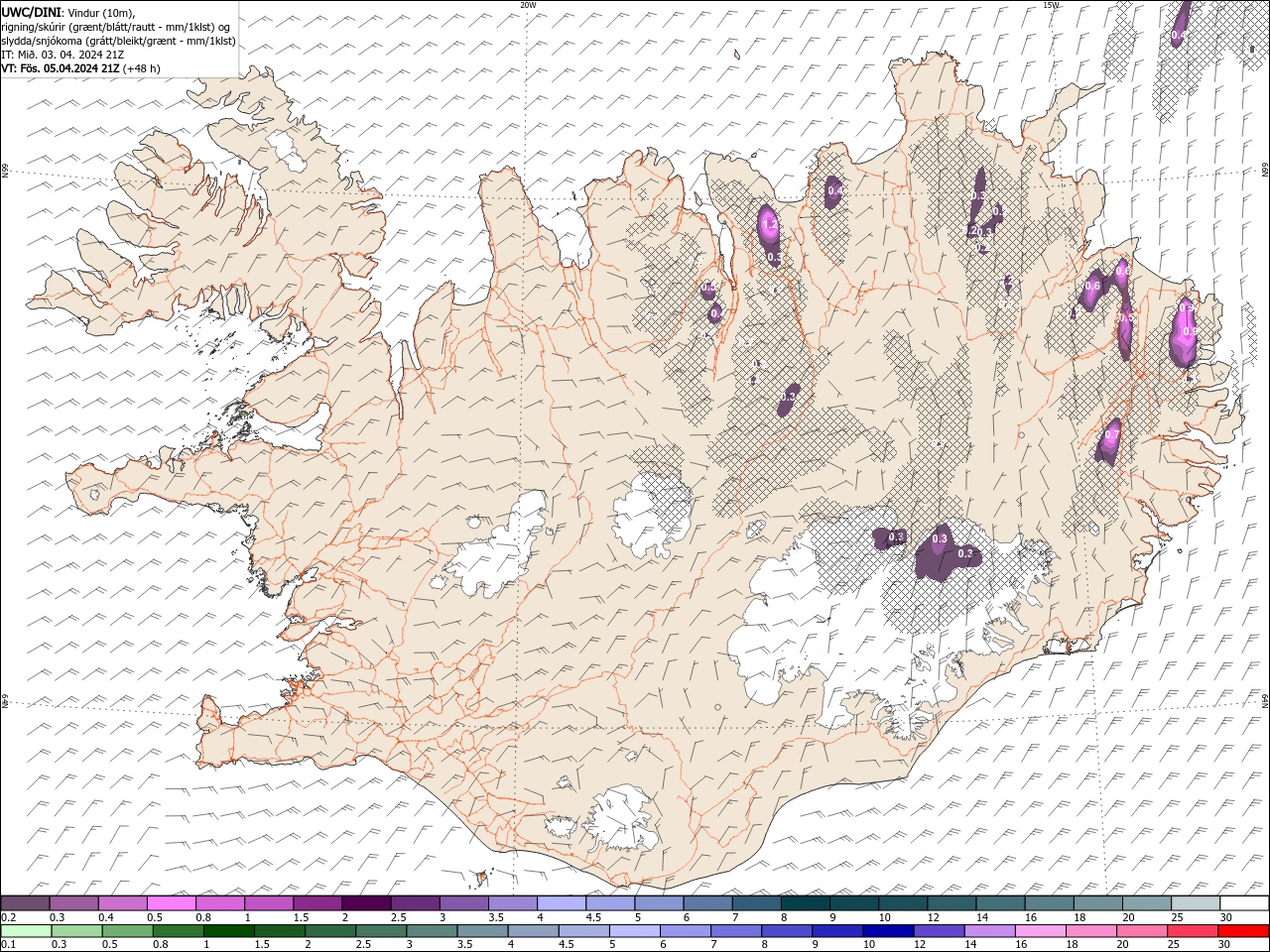Click the 'rigning/skúrir' legend description line
Screen dimensions: 1270x952
[x=116, y=27]
